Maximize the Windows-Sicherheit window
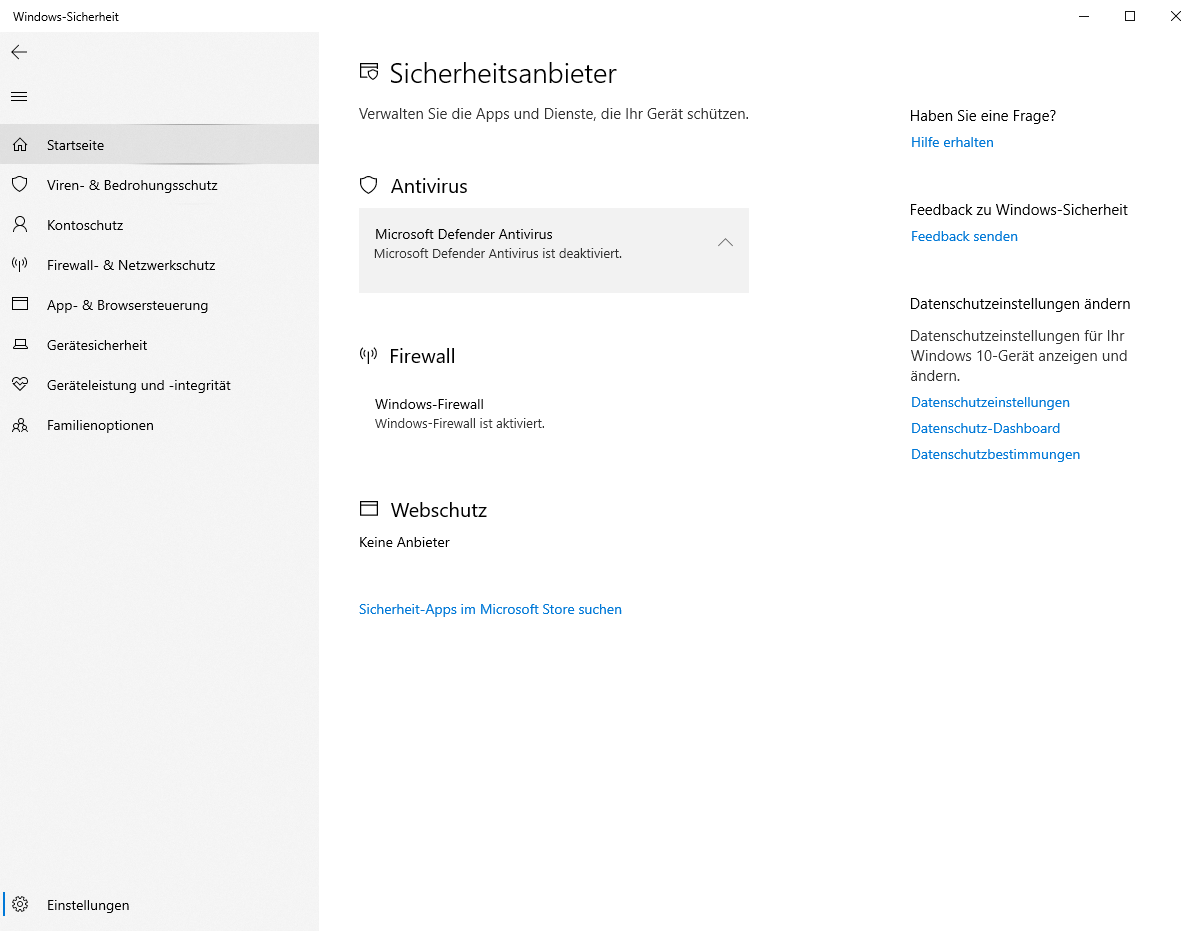This screenshot has width=1198, height=931. [x=1129, y=16]
